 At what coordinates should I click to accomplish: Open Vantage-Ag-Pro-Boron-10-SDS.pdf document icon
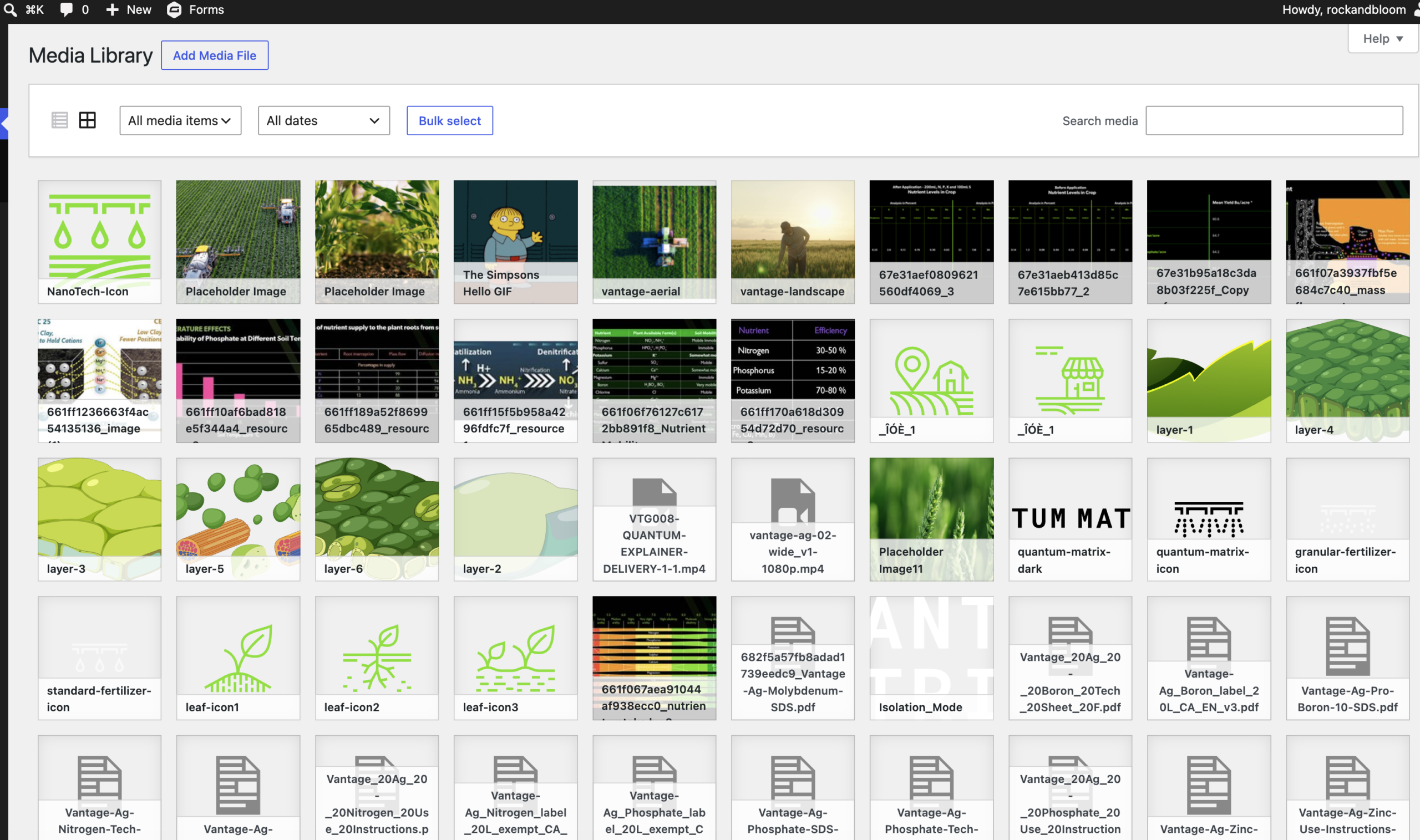coord(1347,646)
